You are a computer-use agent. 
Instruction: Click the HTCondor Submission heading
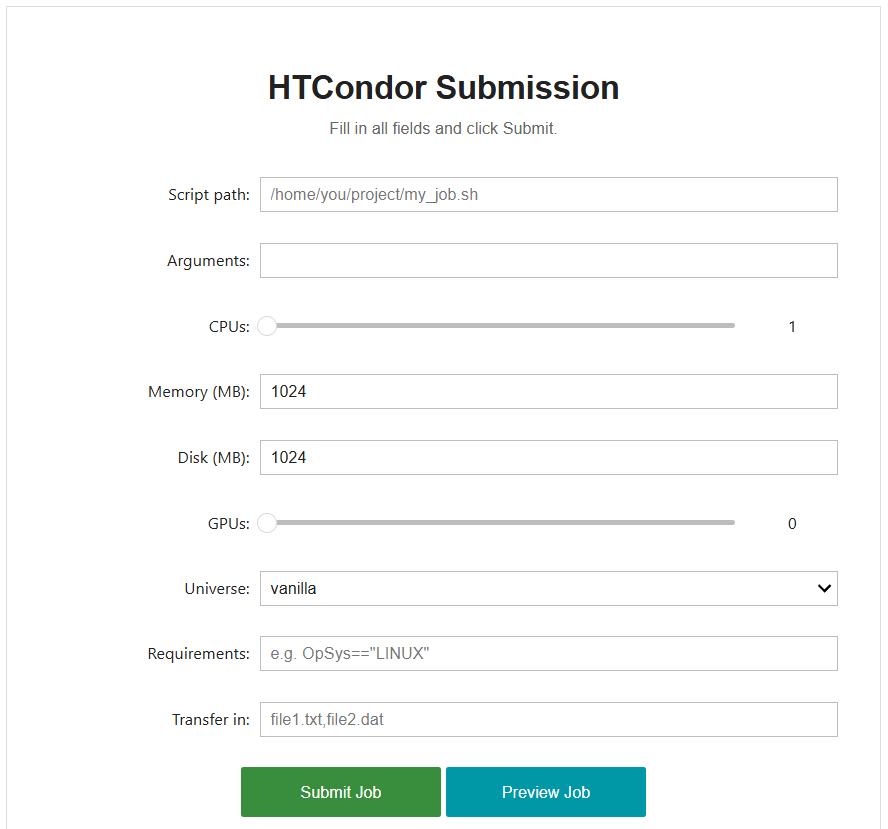coord(443,87)
